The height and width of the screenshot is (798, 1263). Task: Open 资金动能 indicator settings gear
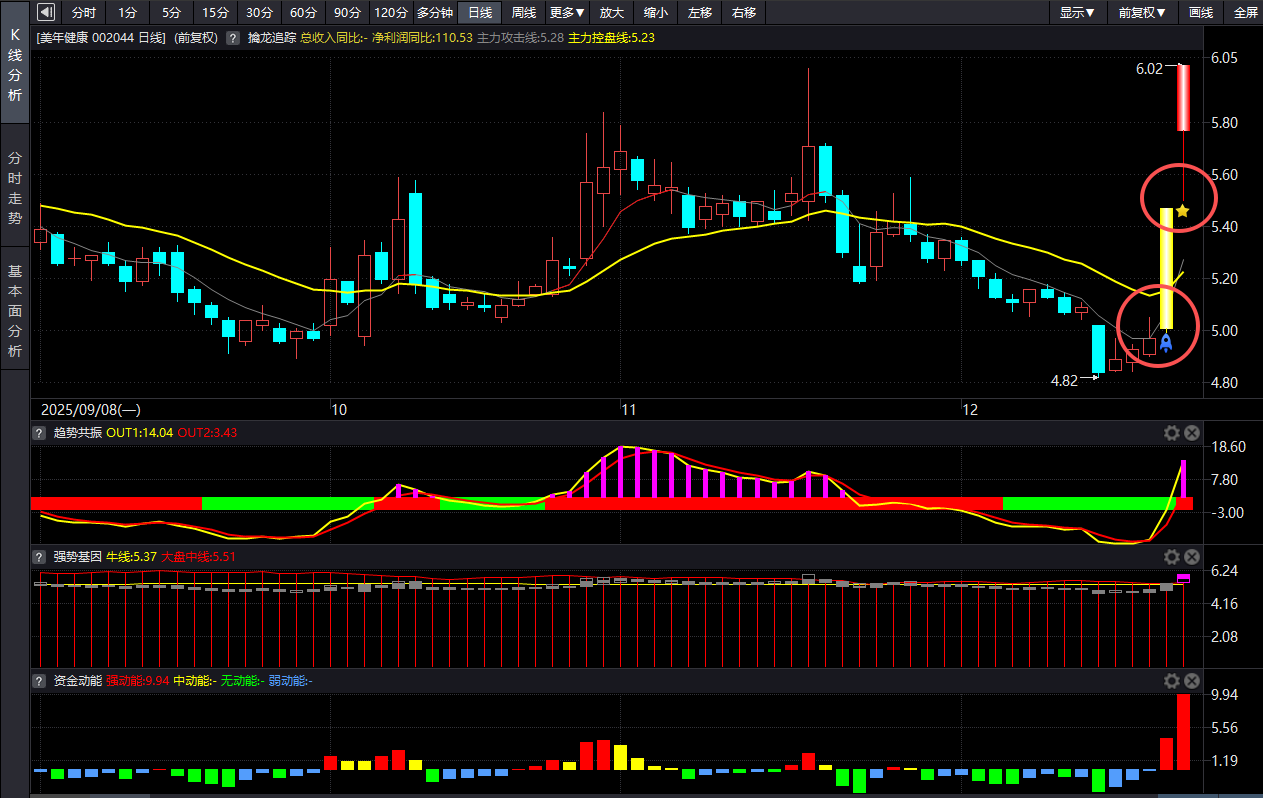point(1172,681)
